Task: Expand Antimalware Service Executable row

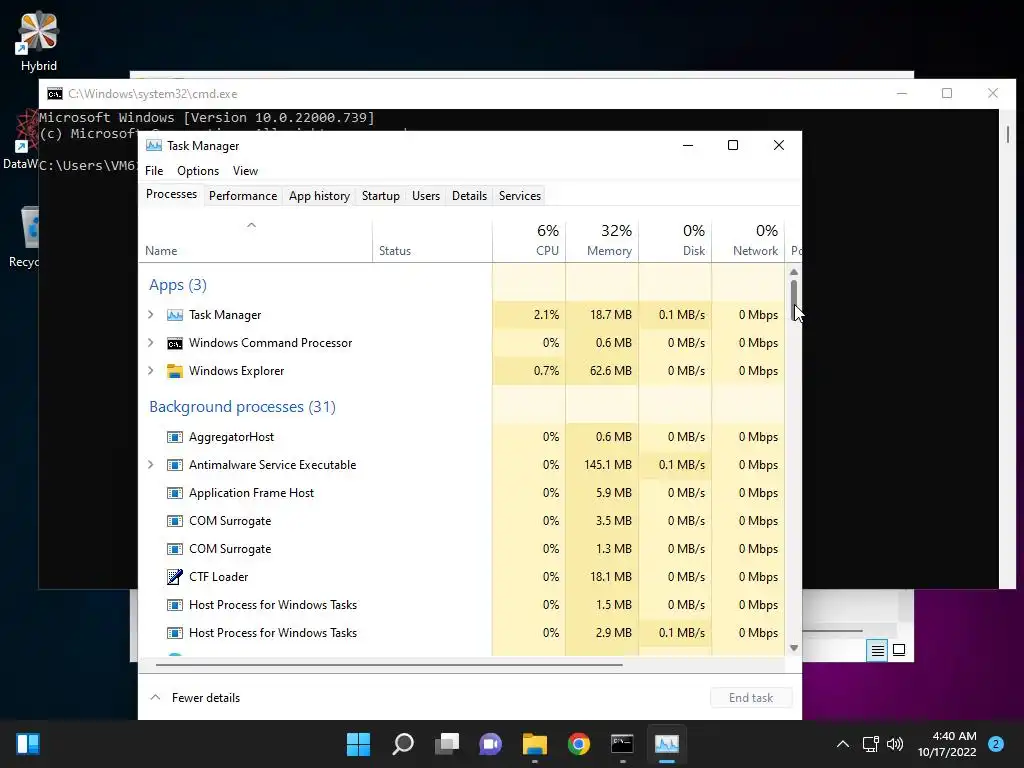Action: (x=151, y=465)
